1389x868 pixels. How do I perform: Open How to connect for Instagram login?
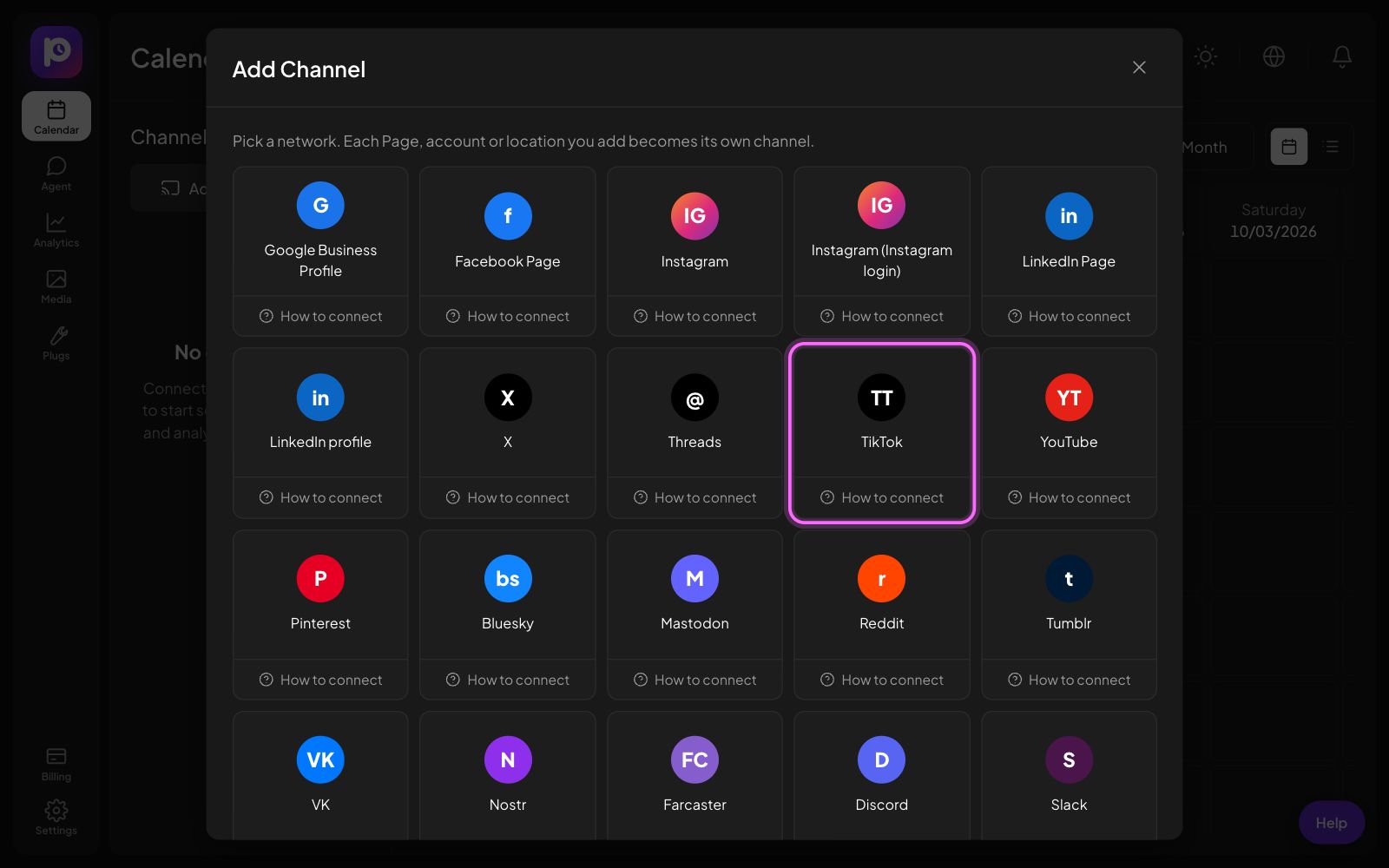tap(881, 316)
